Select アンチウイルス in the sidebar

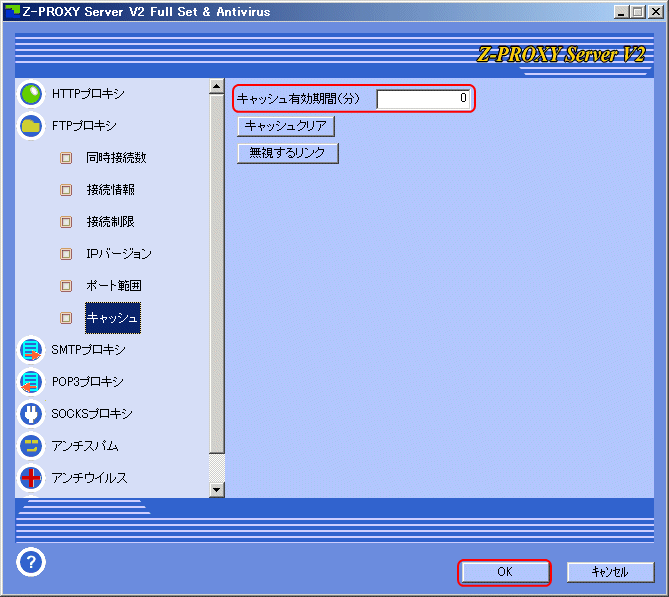coord(89,478)
